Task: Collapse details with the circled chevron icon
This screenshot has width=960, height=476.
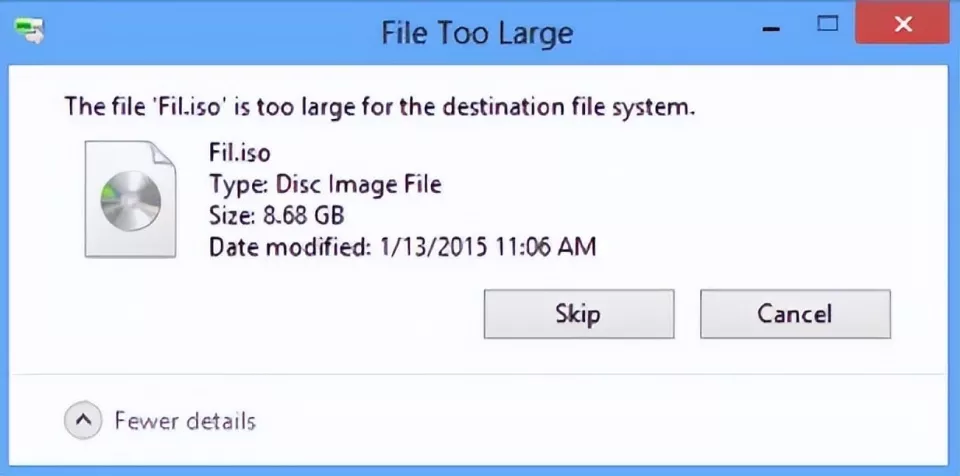Action: click(x=84, y=421)
